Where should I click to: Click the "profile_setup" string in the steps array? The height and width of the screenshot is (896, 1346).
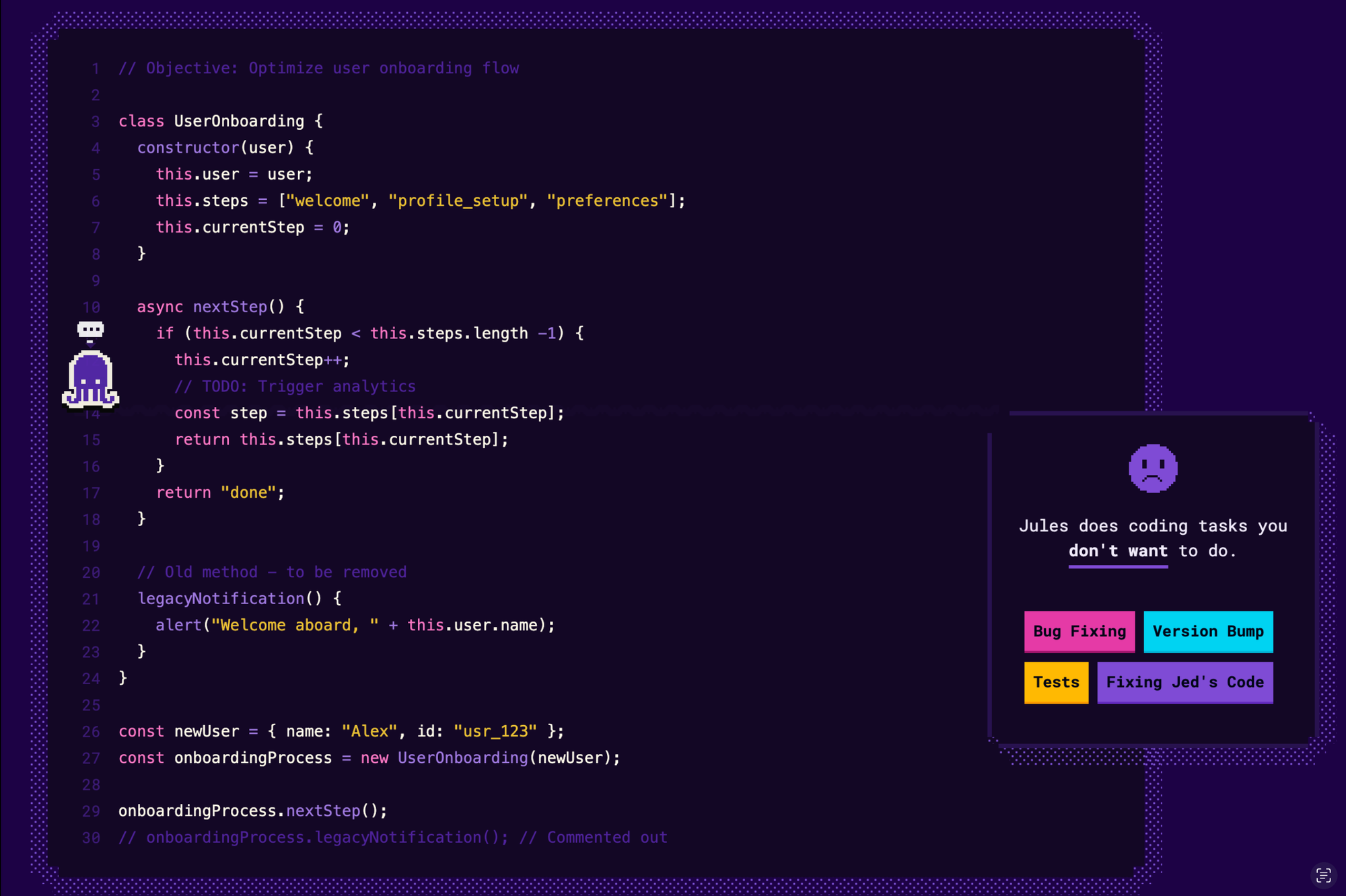click(458, 200)
